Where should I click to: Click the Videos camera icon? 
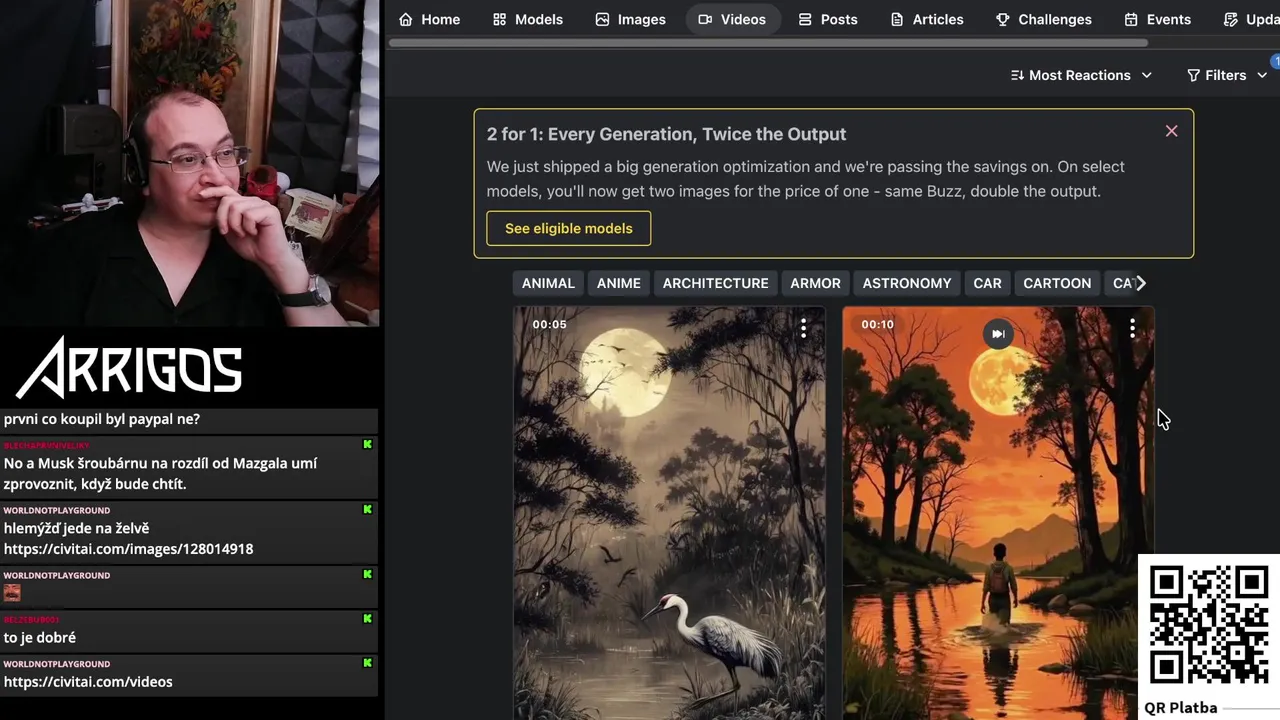705,19
